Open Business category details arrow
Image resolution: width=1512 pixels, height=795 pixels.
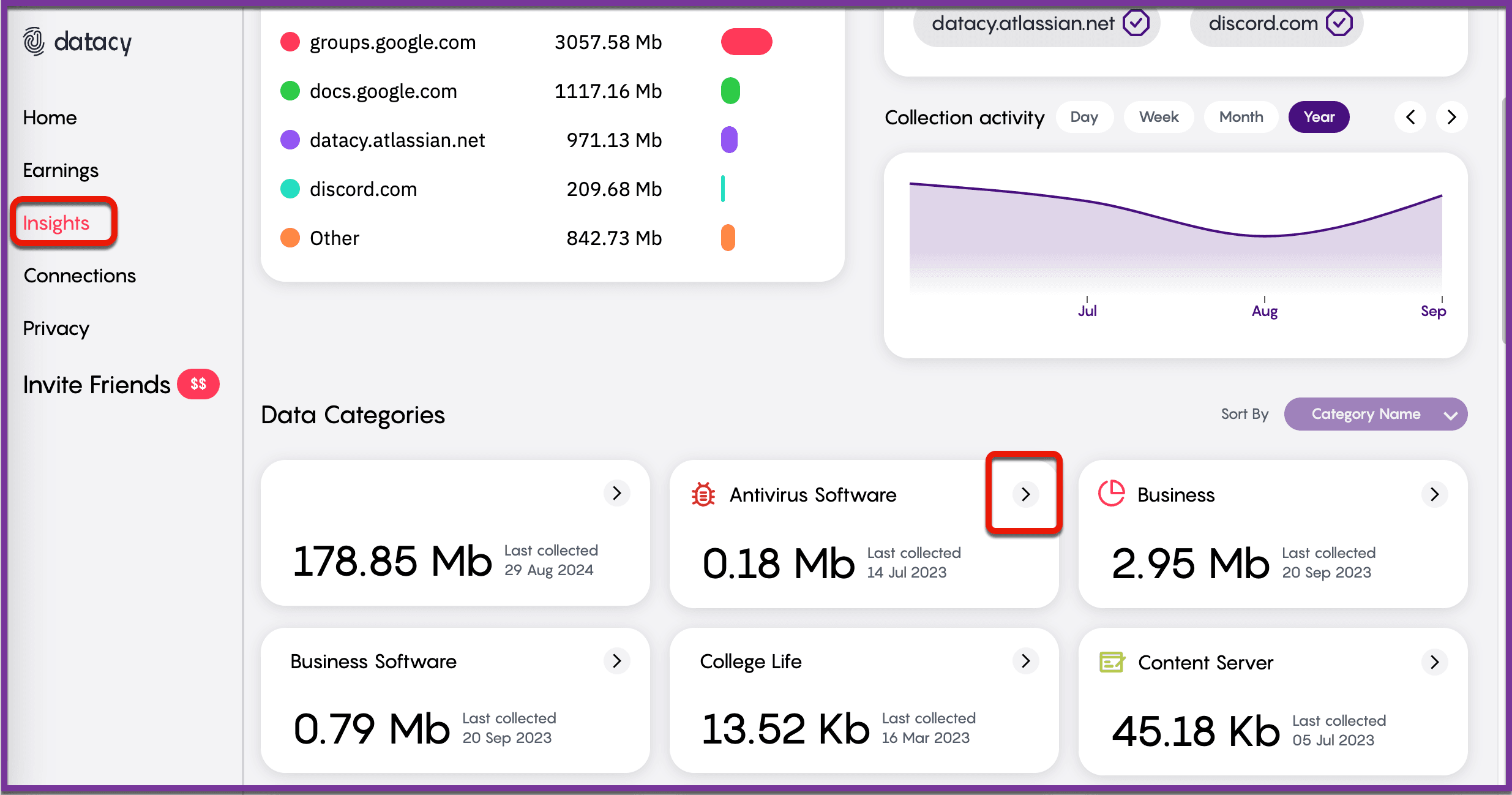1435,494
